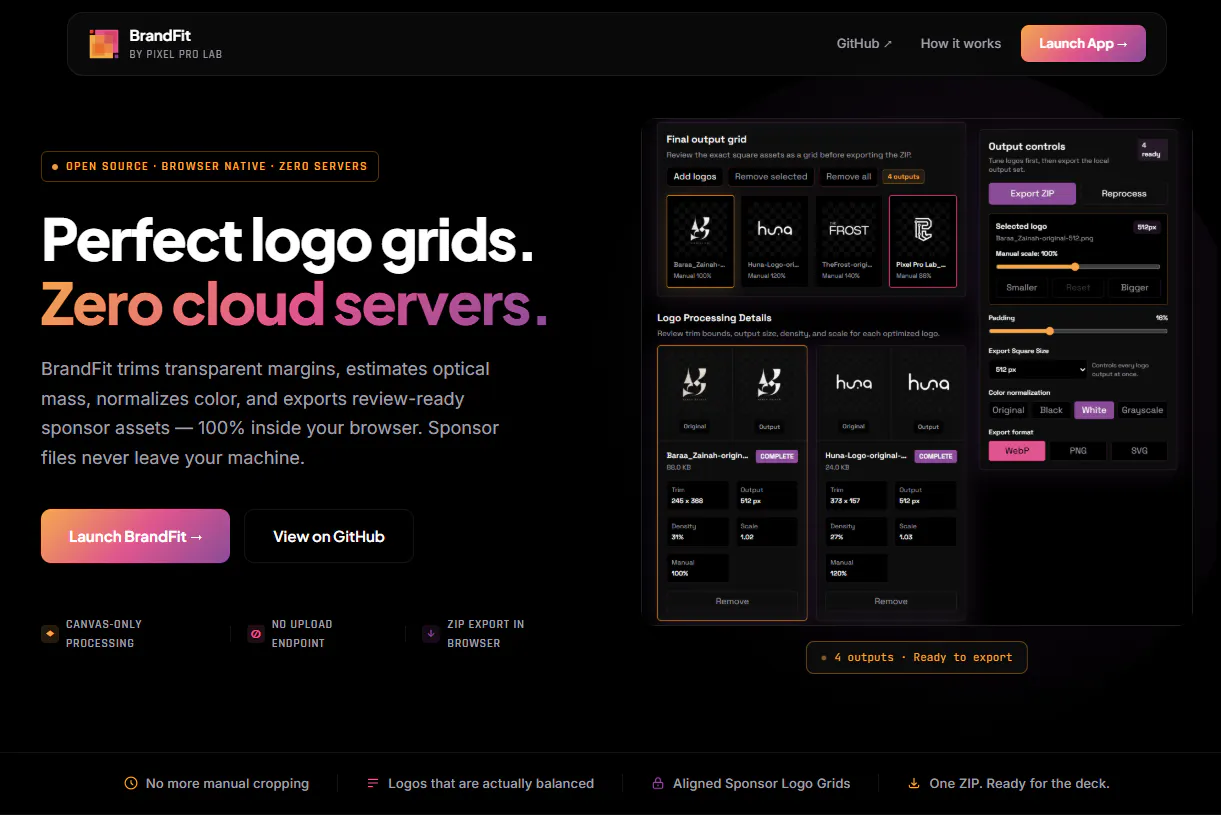Viewport: 1221px width, 815px height.
Task: Click the 4 ready badge in Output controls
Action: pos(1152,149)
